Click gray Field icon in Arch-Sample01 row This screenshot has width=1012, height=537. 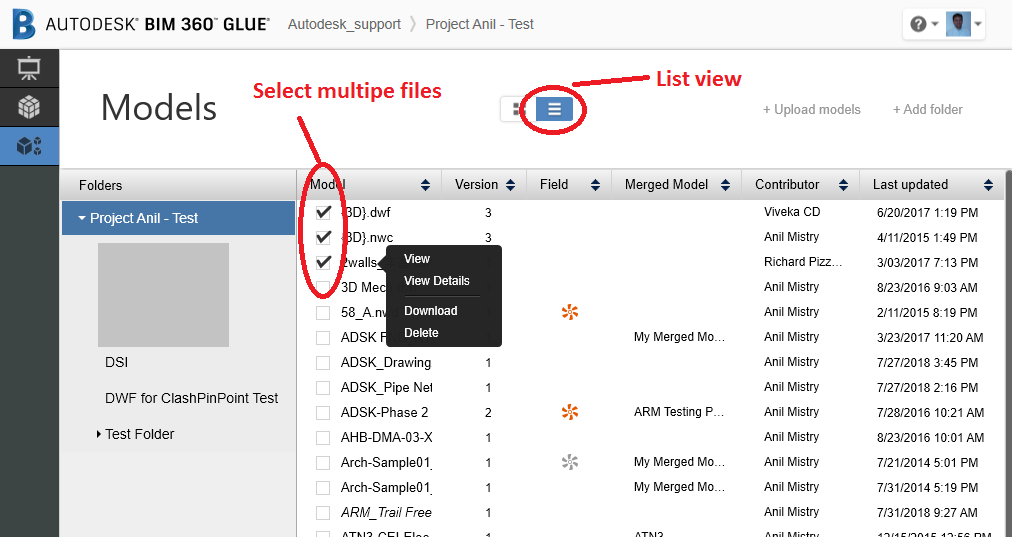point(570,462)
